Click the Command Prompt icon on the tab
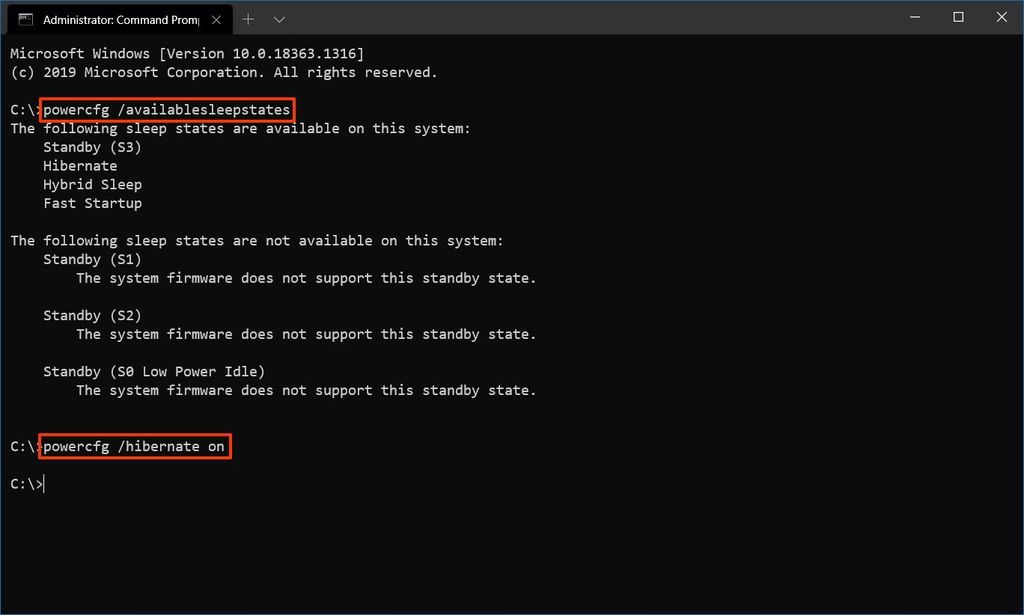Screen dimensions: 1024x615 point(24,18)
